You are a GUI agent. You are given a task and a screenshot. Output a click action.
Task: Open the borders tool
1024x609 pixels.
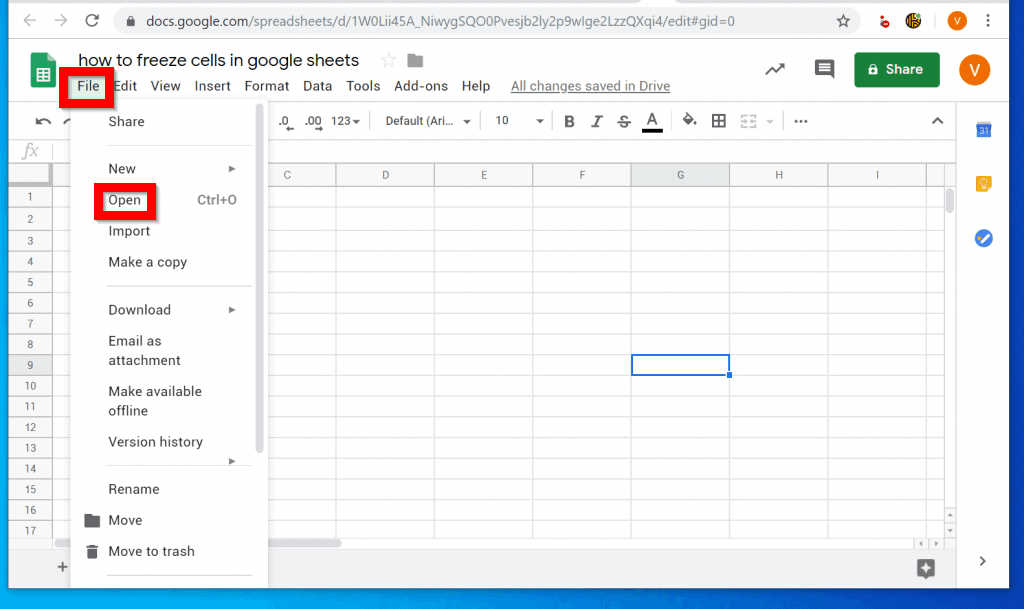718,121
